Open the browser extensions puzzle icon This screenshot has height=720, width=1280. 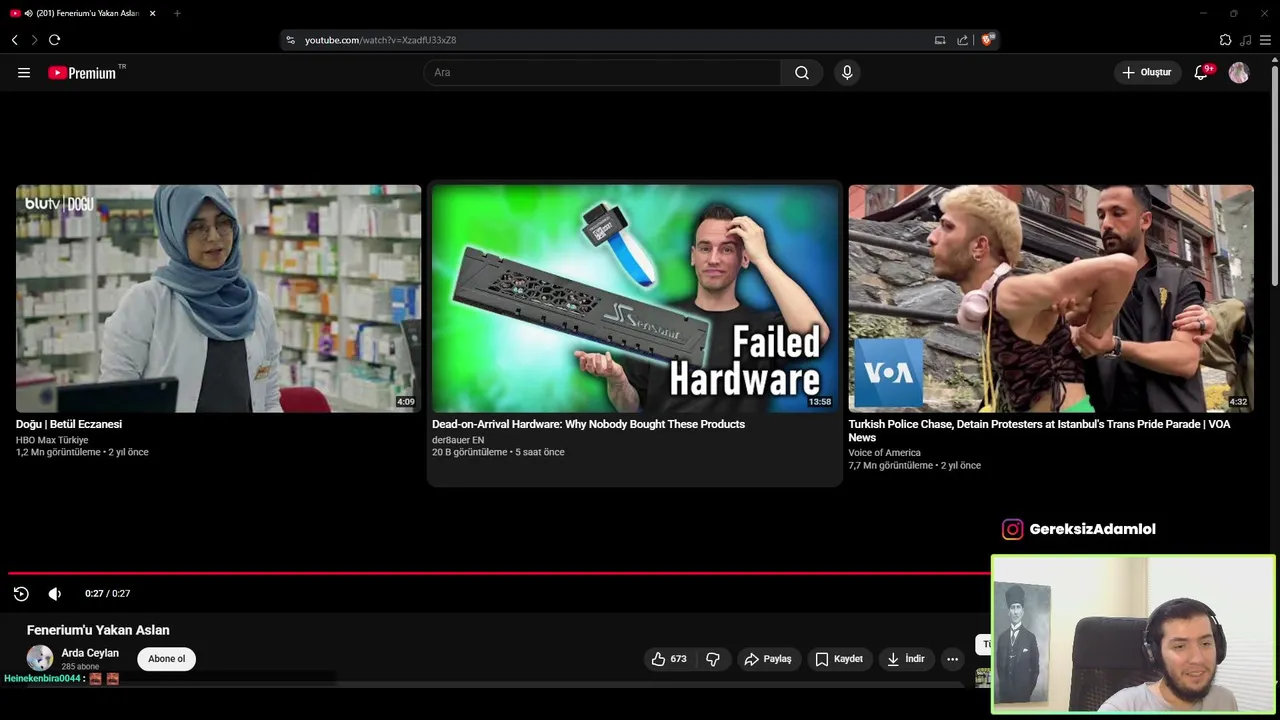[1225, 40]
